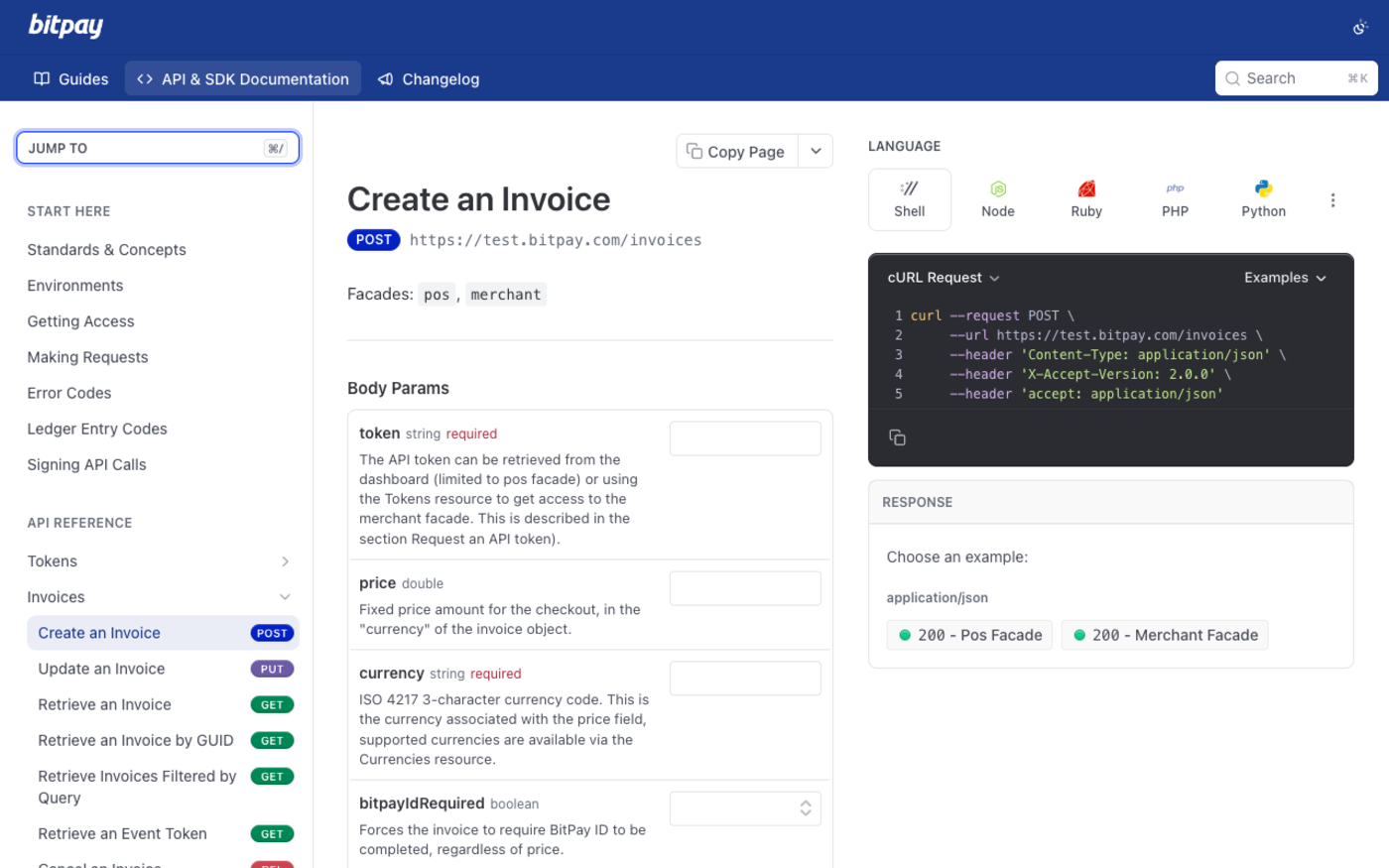
Task: Focus the JUMP TO input
Action: [158, 148]
